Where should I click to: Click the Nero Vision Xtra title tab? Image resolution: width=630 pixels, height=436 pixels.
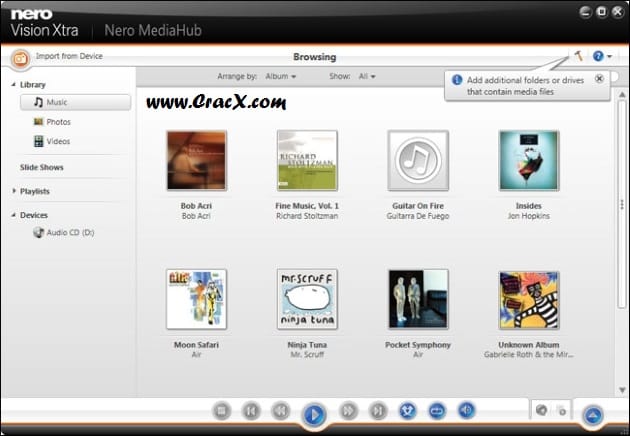pos(44,23)
